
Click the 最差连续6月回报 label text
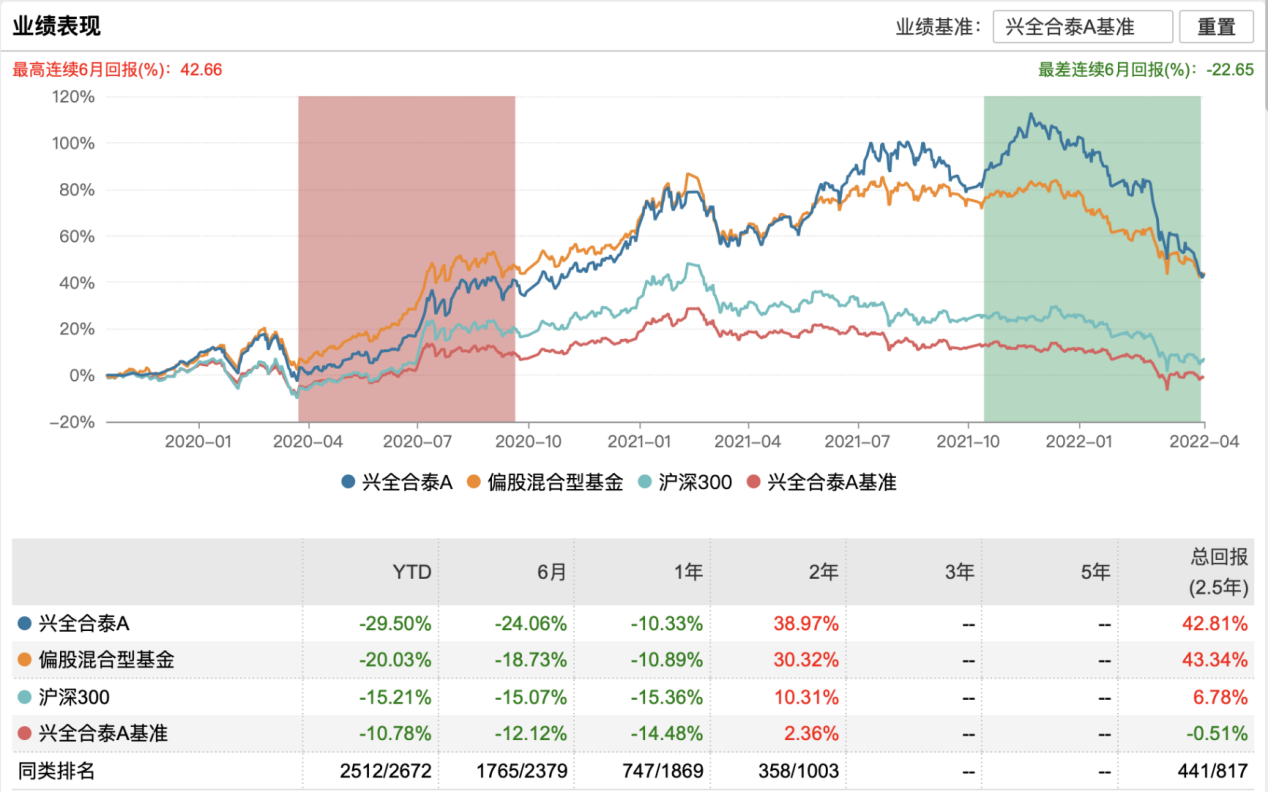pos(1145,70)
